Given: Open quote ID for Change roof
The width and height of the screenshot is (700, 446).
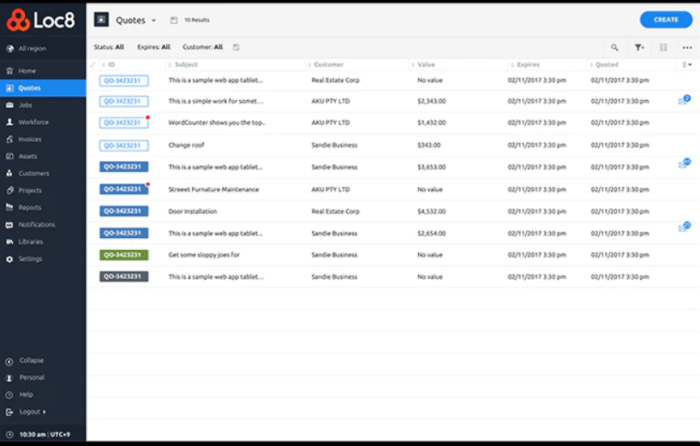Looking at the screenshot, I should coord(124,146).
